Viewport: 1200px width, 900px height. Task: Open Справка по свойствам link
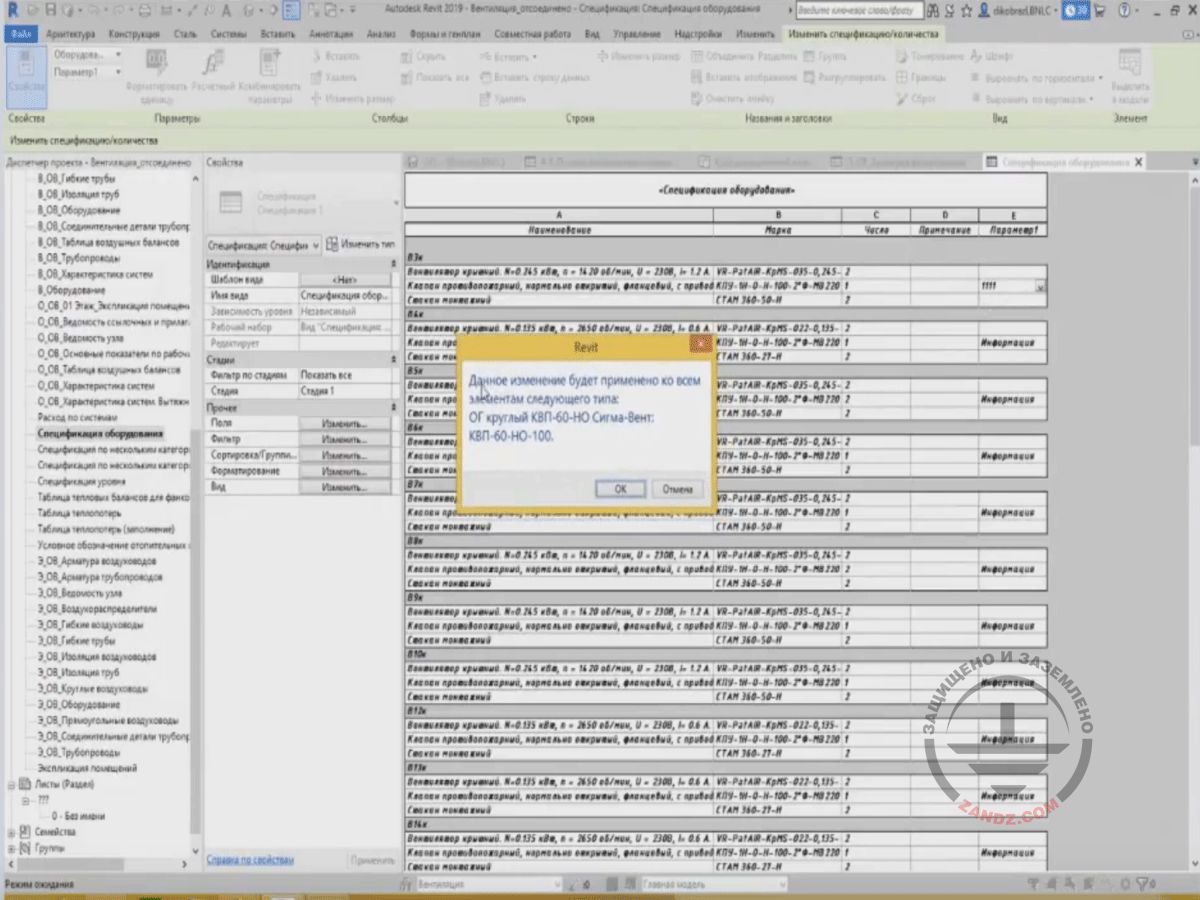point(250,860)
